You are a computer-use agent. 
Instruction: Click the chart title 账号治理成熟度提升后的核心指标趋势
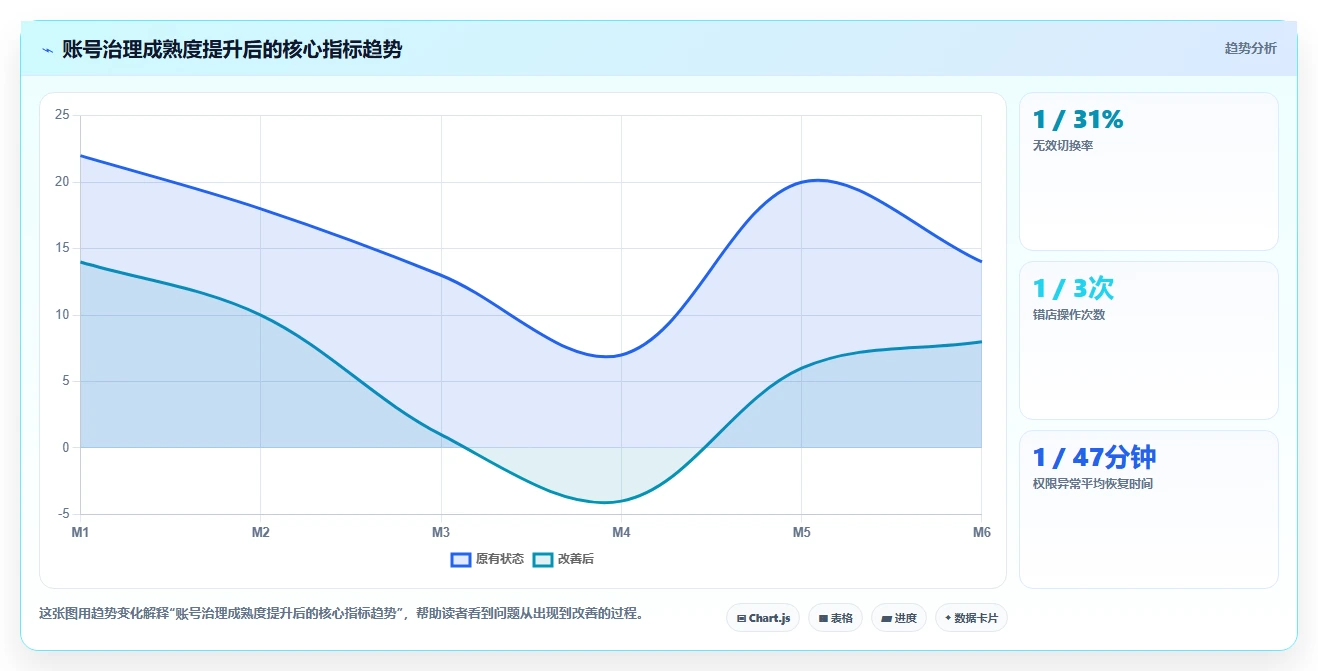point(232,49)
